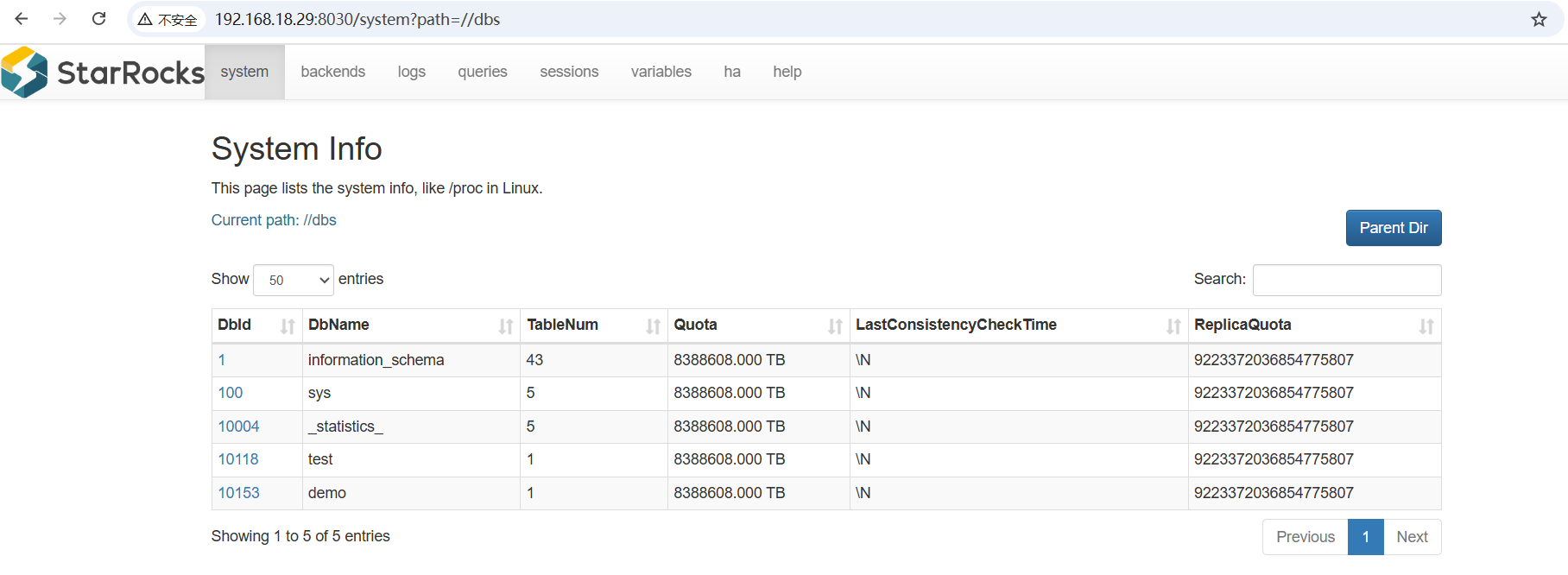Open DbId 100 link
This screenshot has height=575, width=1568.
(231, 393)
